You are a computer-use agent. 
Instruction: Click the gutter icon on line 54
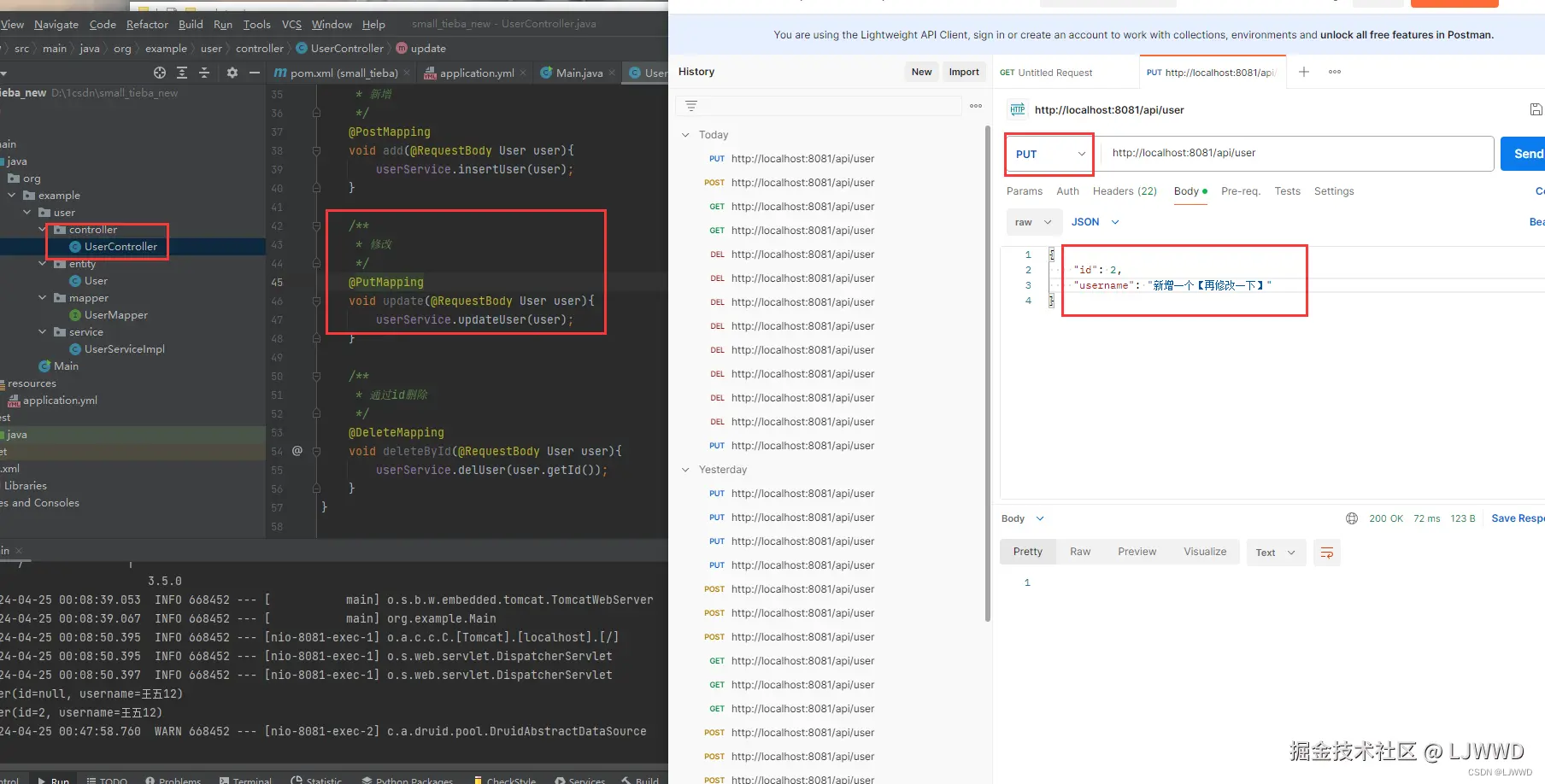point(297,450)
